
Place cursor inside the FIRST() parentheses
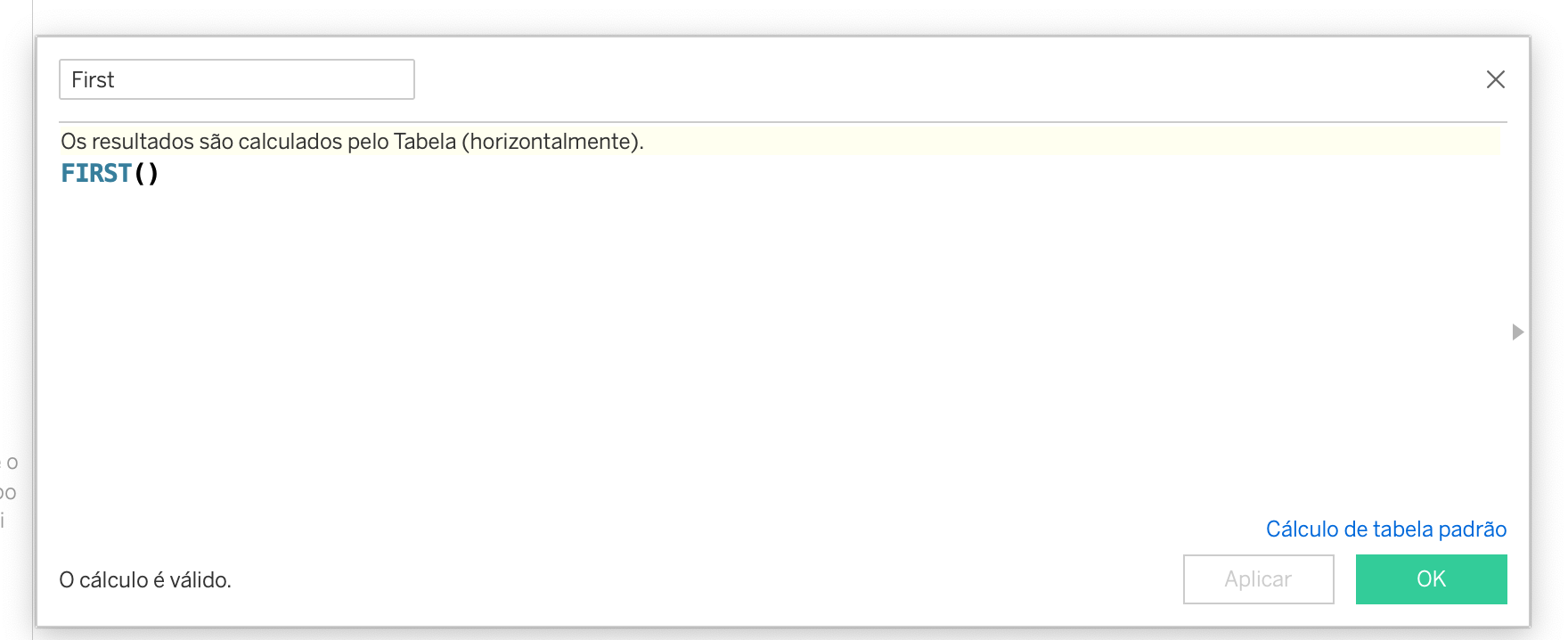pyautogui.click(x=148, y=173)
